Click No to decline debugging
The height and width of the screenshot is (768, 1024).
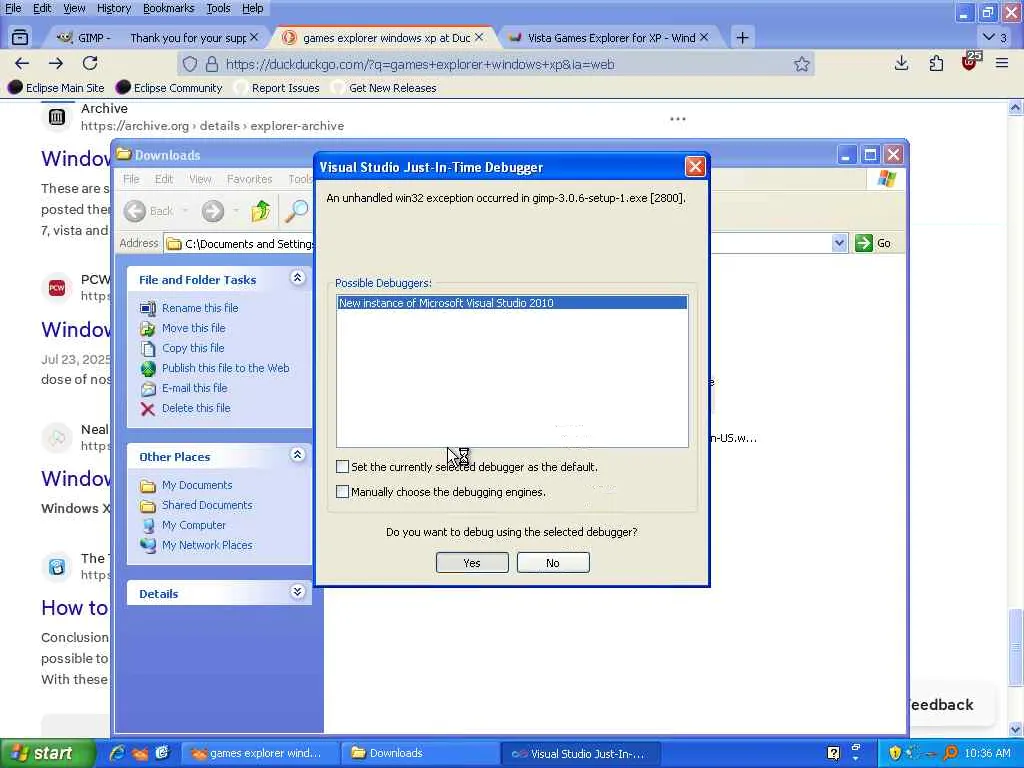(x=553, y=563)
